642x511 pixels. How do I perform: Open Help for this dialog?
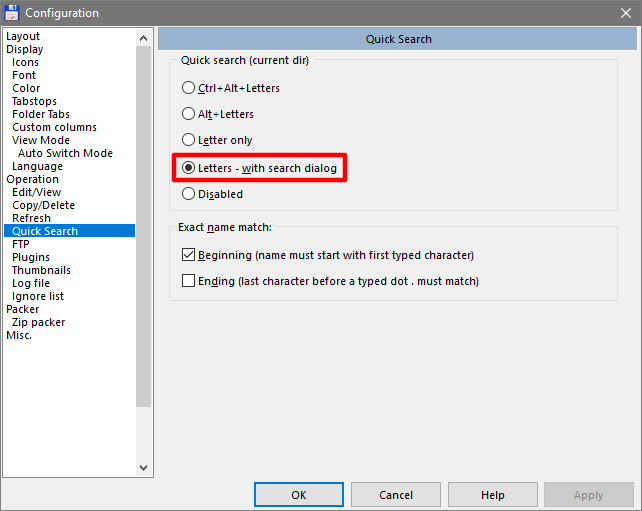pyautogui.click(x=493, y=495)
